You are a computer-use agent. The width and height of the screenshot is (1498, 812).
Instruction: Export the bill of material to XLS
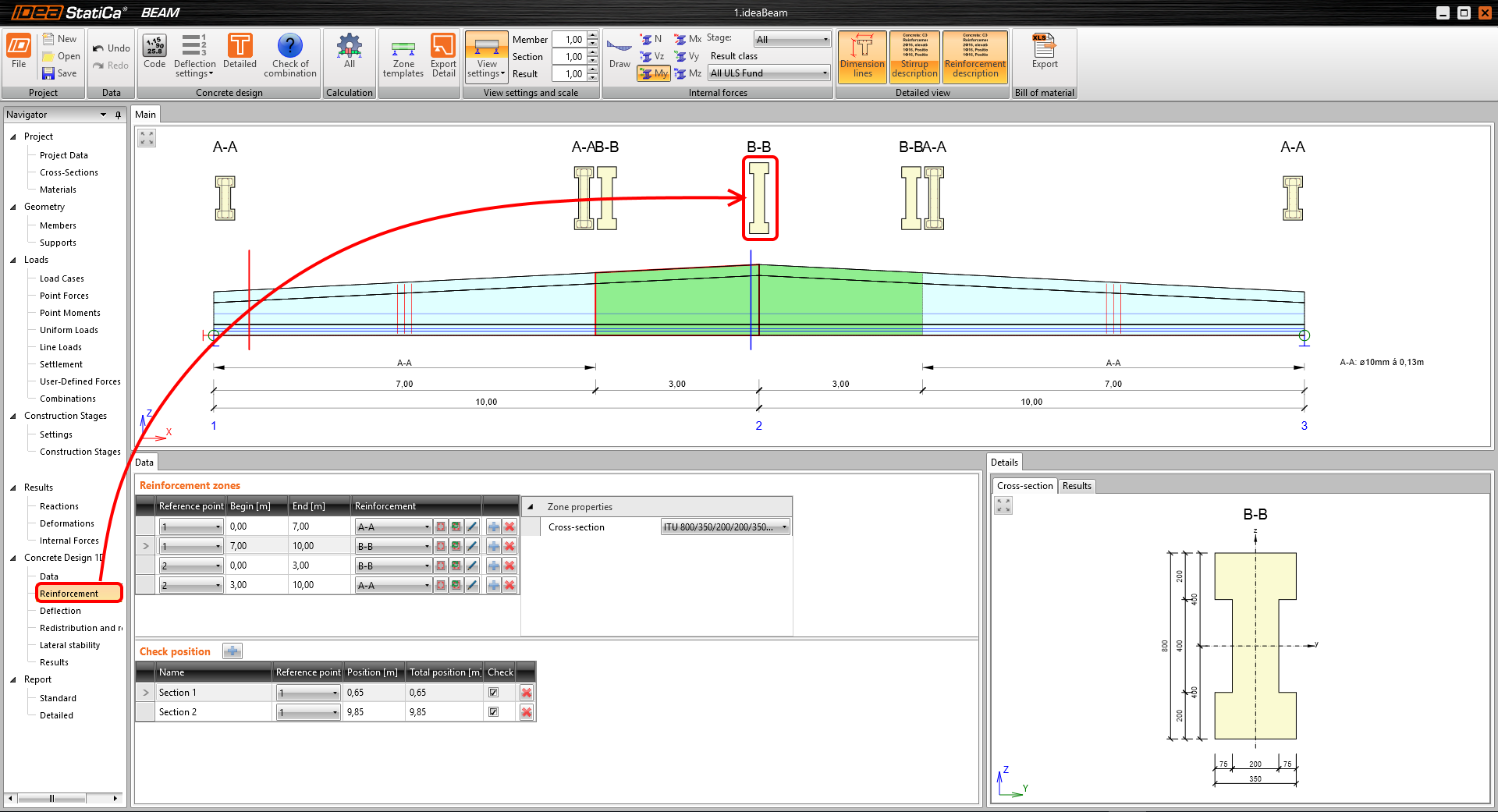click(x=1044, y=53)
